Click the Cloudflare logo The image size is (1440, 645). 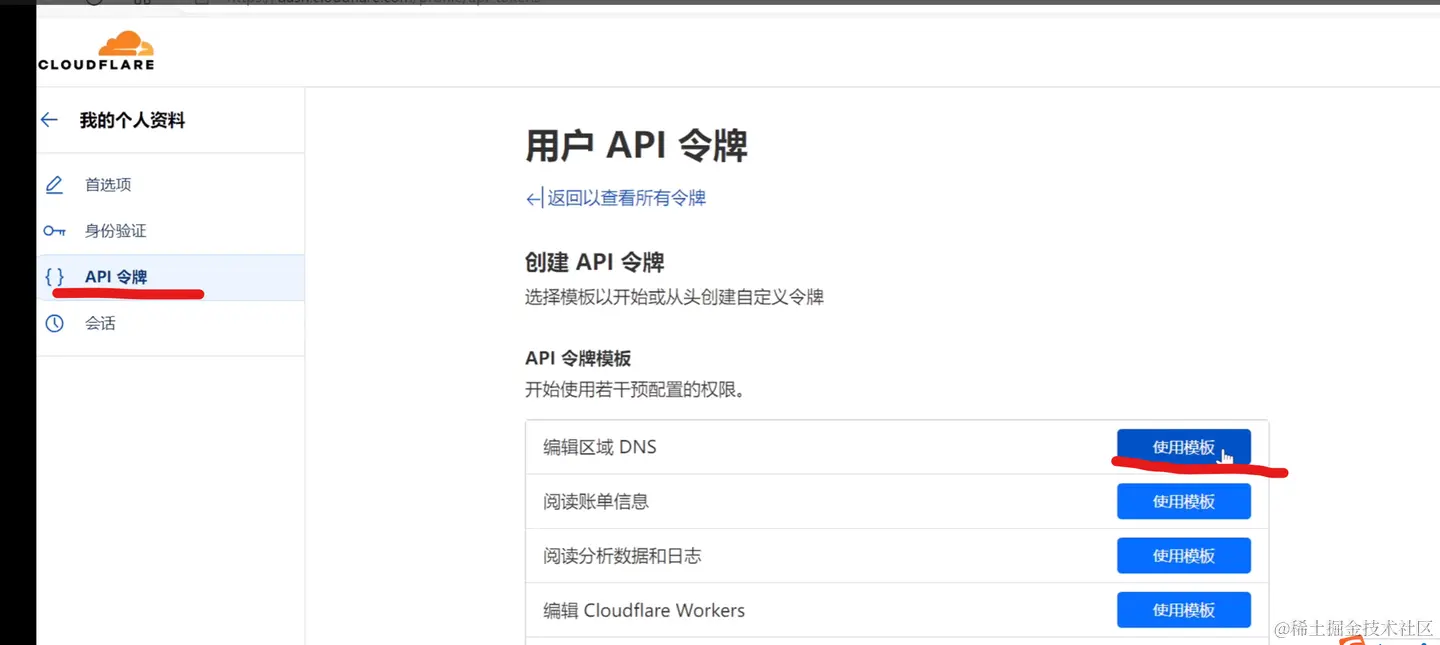[x=96, y=51]
